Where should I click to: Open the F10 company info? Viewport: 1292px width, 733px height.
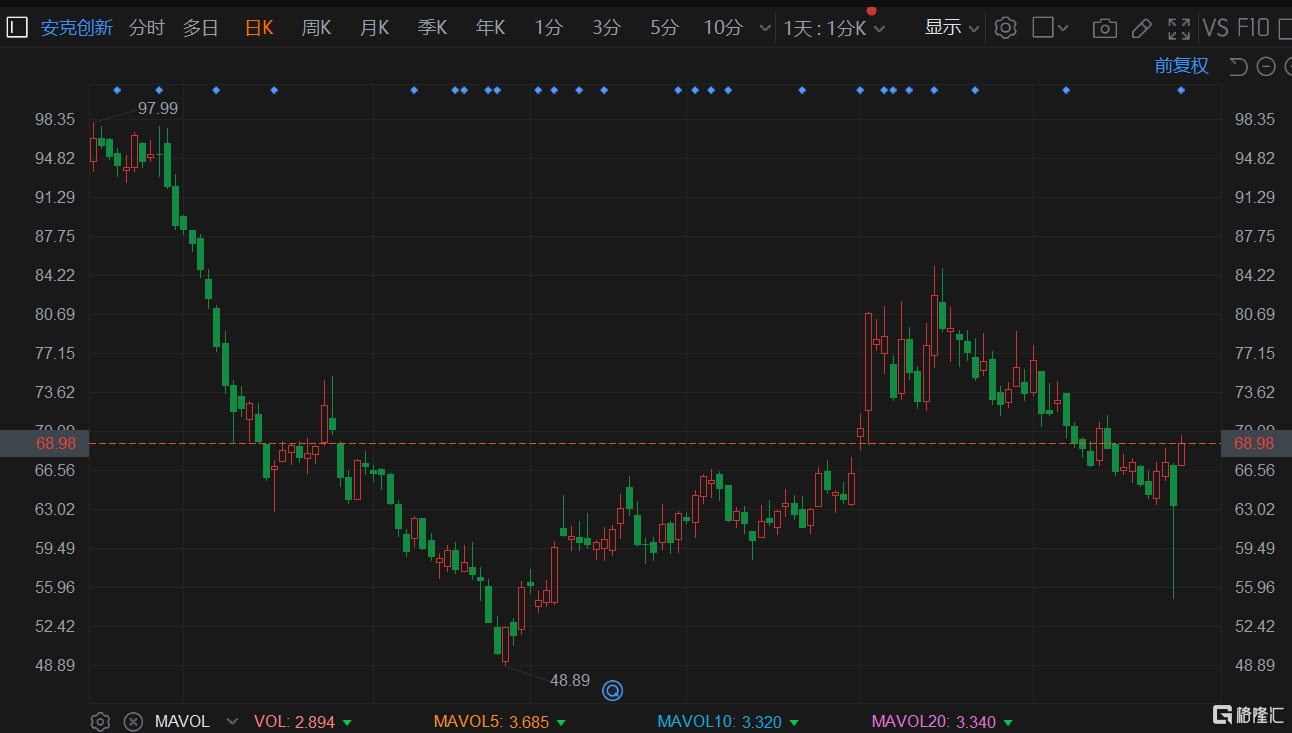[x=1253, y=28]
